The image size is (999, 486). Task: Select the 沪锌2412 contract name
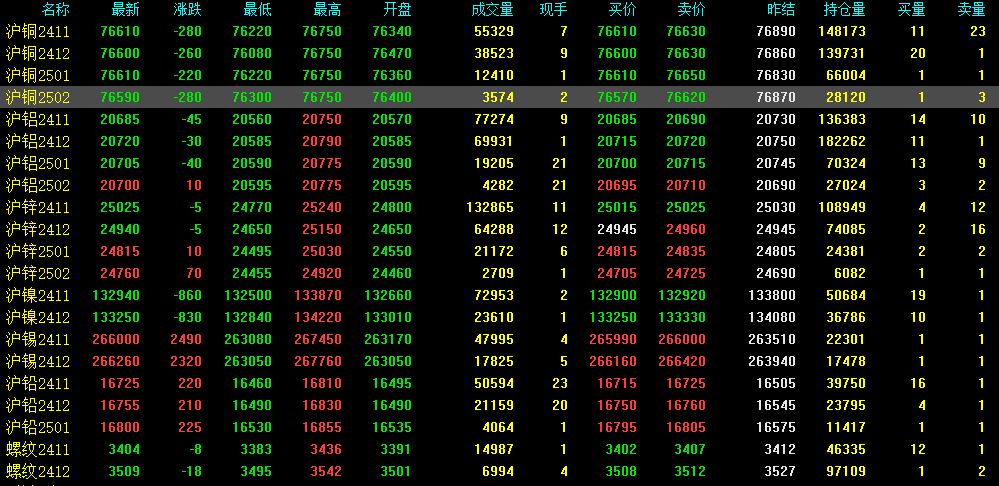[x=38, y=229]
